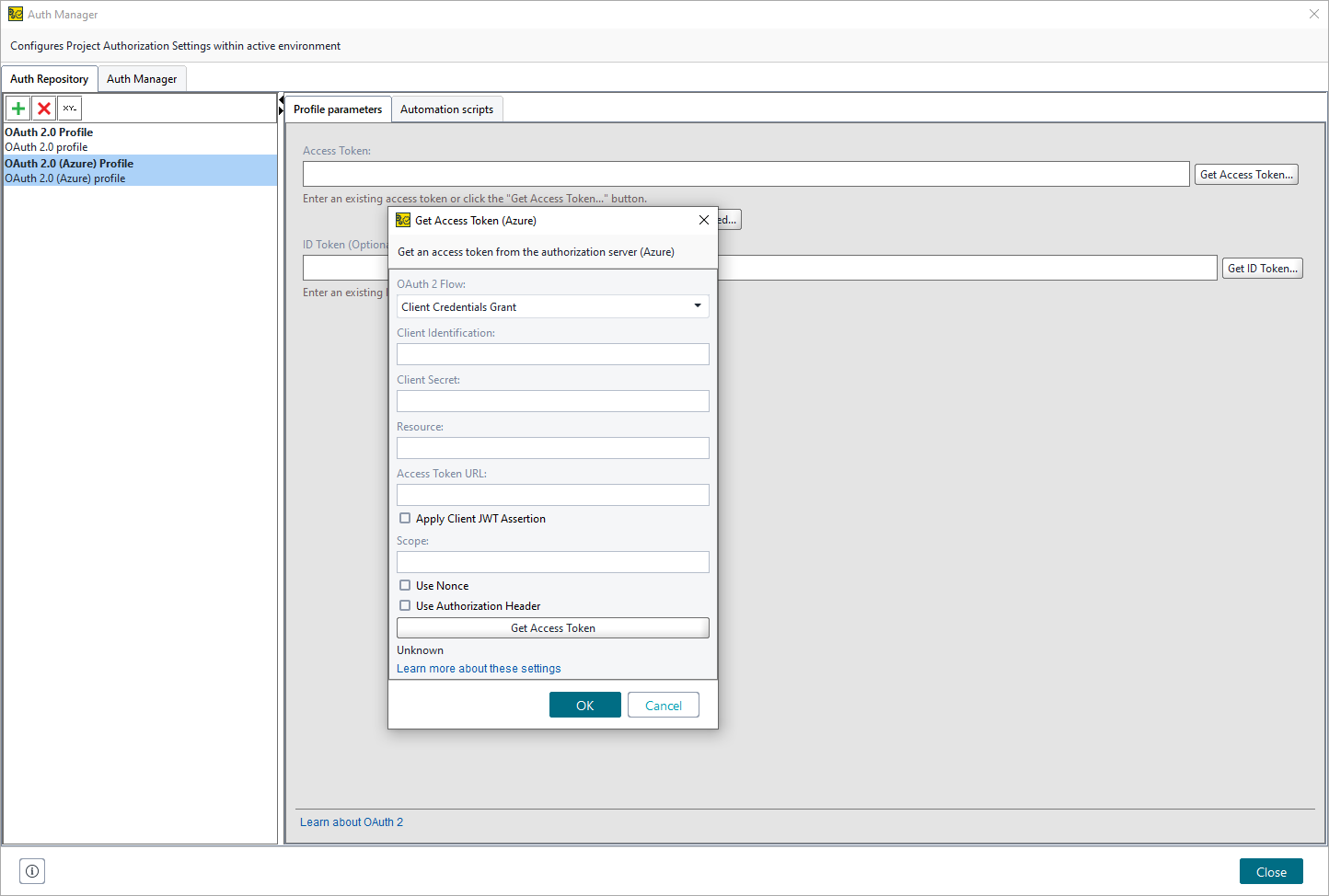Enable Use Authorization Header
Screen dimensions: 1329x896
point(405,605)
